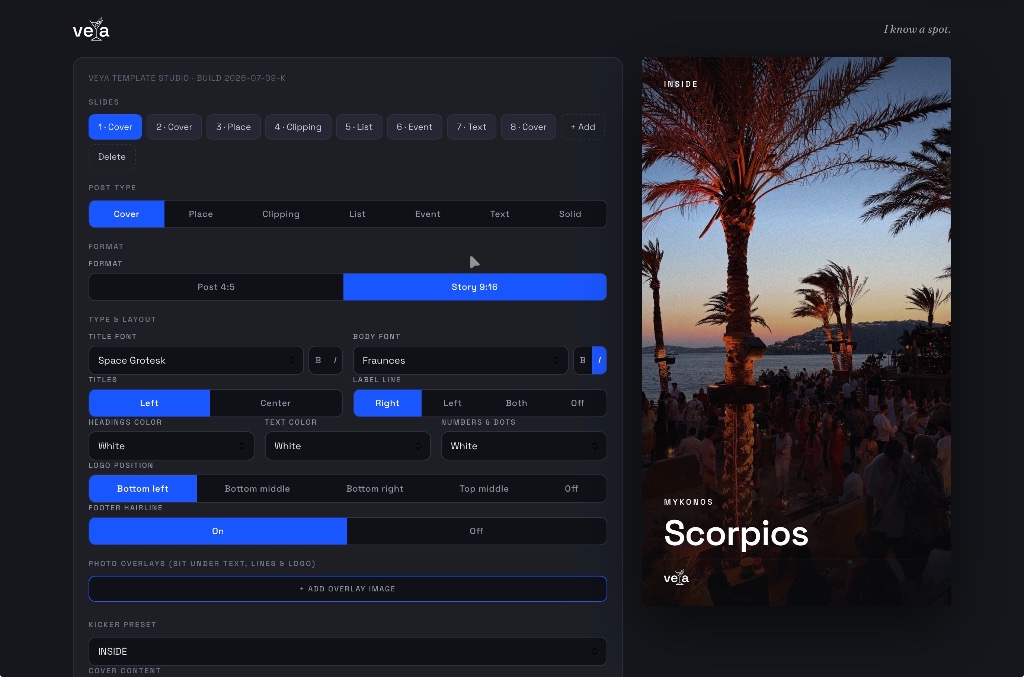Set Titles alignment to Left
This screenshot has height=677, width=1024.
(x=150, y=403)
